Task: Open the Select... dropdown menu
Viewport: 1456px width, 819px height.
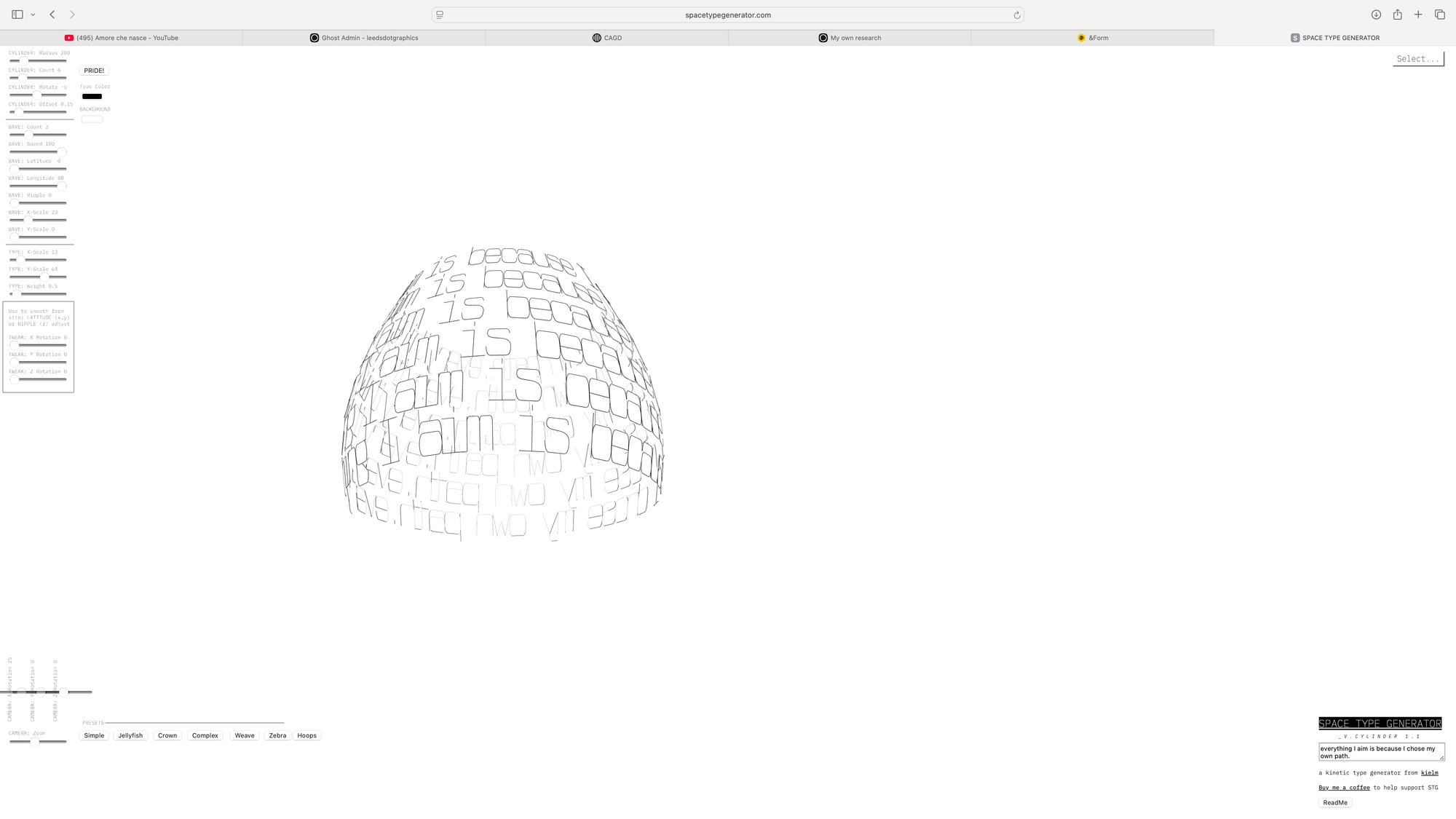Action: click(x=1417, y=59)
